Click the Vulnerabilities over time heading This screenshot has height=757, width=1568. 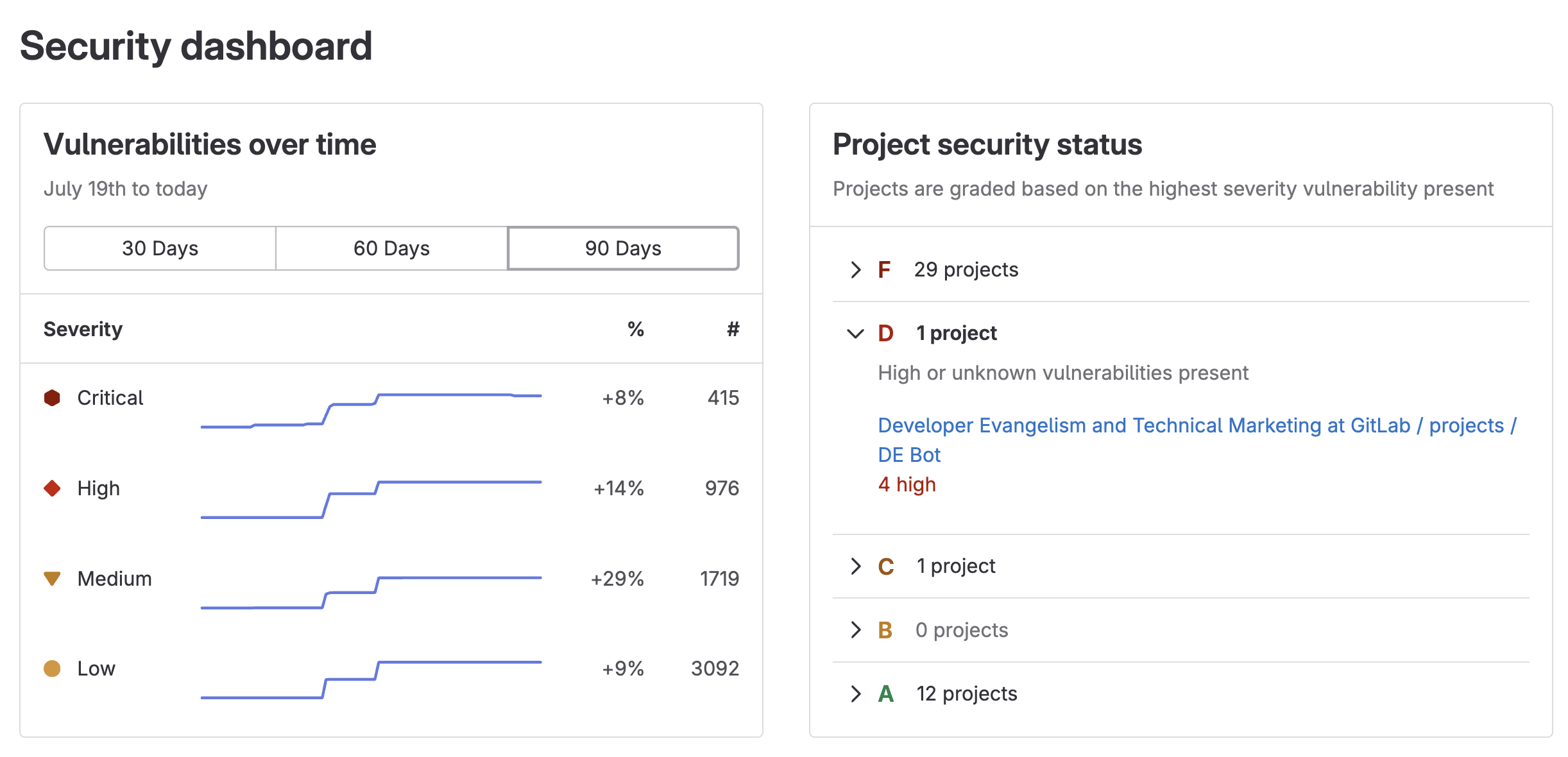coord(210,144)
